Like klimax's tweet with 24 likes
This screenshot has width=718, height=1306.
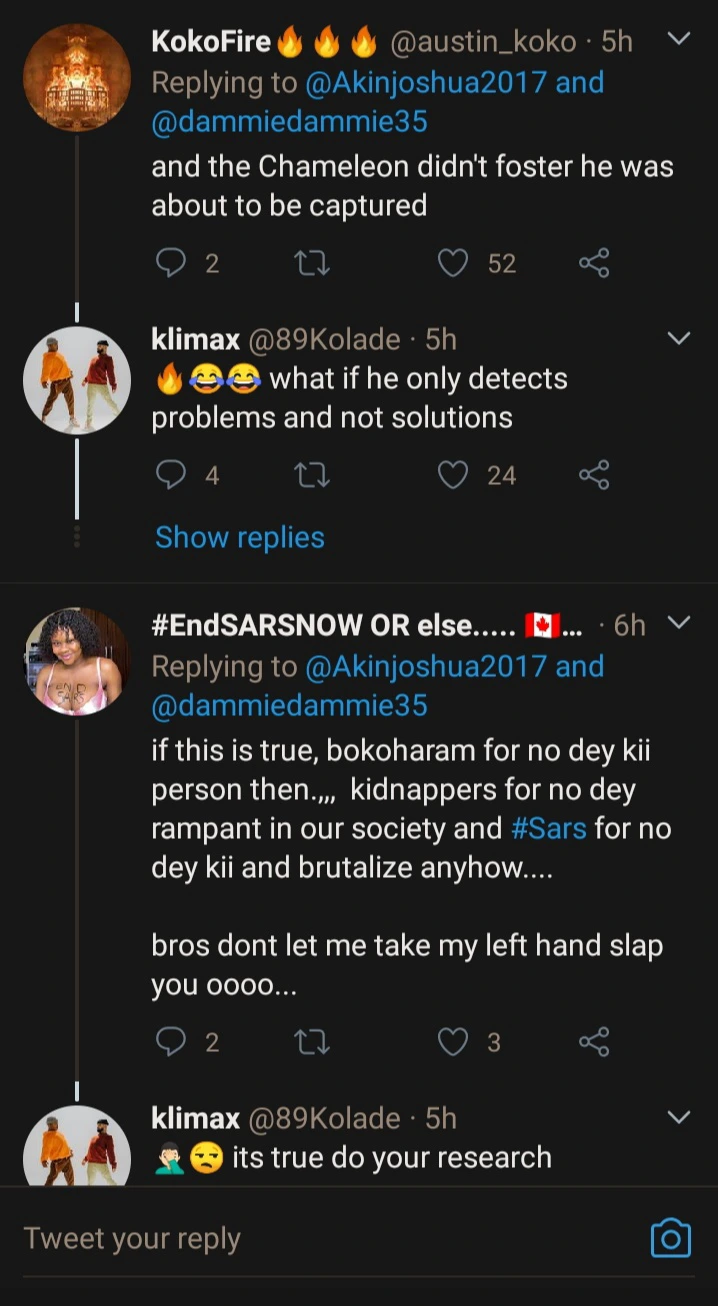click(x=454, y=474)
